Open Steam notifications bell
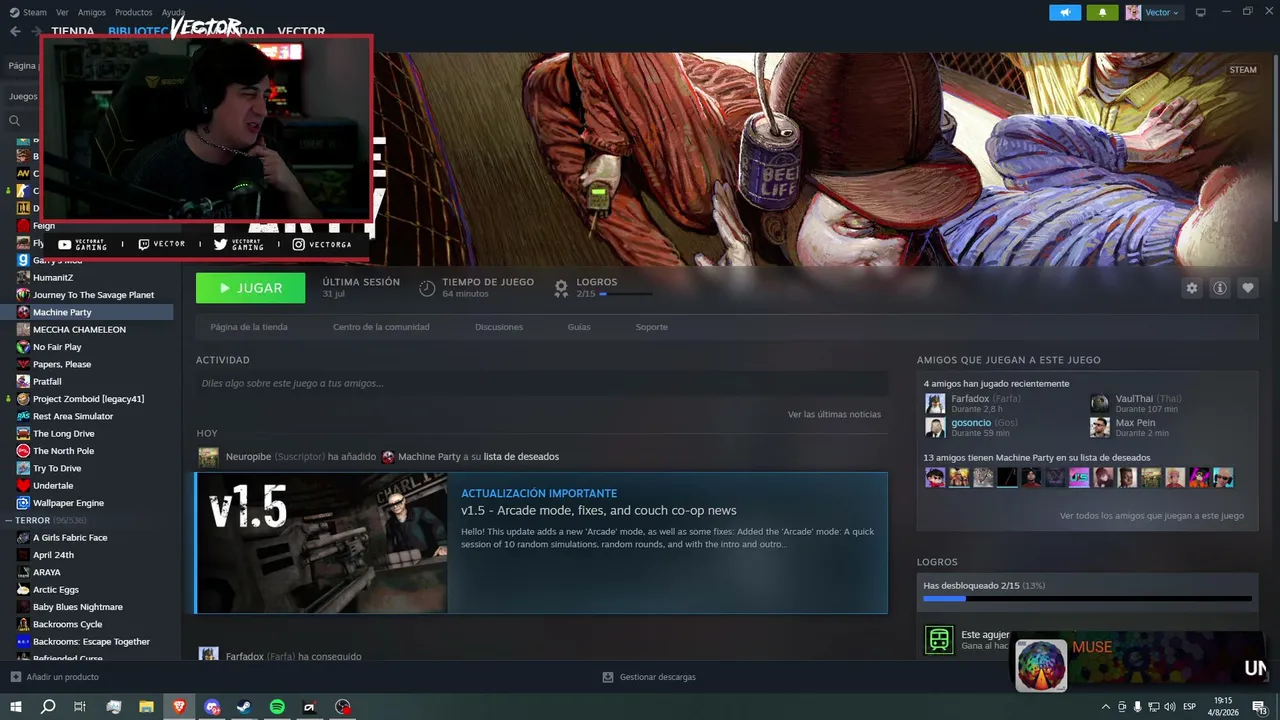1280x720 pixels. pos(1103,12)
